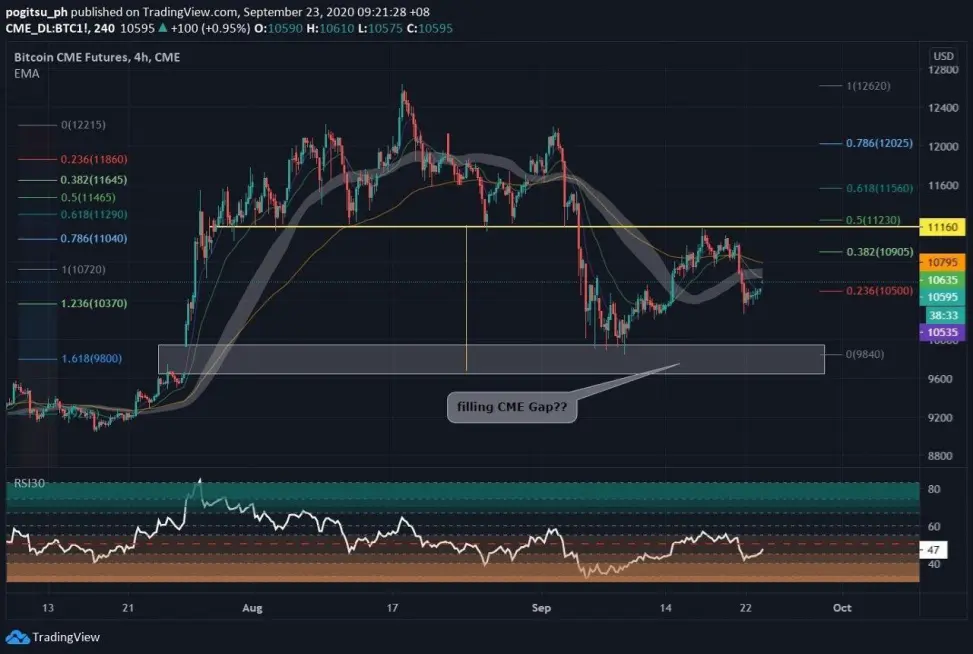Click the 13 date on time axis
Image resolution: width=973 pixels, height=654 pixels.
pyautogui.click(x=48, y=608)
